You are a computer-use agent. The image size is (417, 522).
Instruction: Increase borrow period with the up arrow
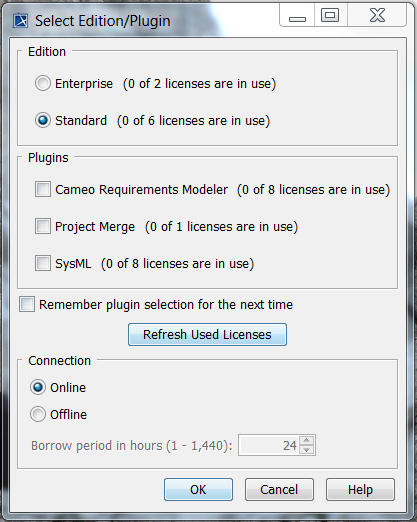tap(307, 440)
